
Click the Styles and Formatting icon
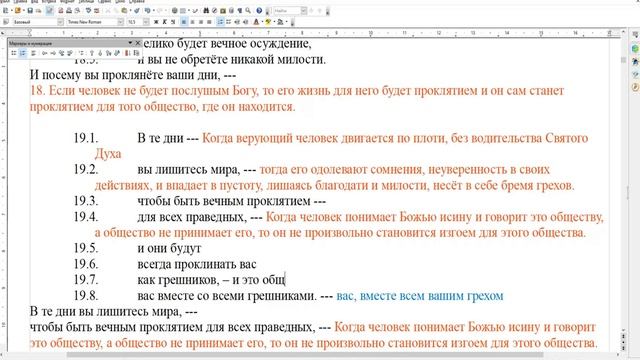pos(6,22)
